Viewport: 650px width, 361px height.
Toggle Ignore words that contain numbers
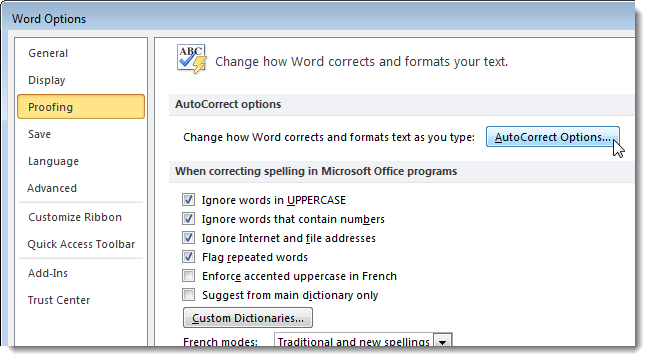pyautogui.click(x=189, y=219)
